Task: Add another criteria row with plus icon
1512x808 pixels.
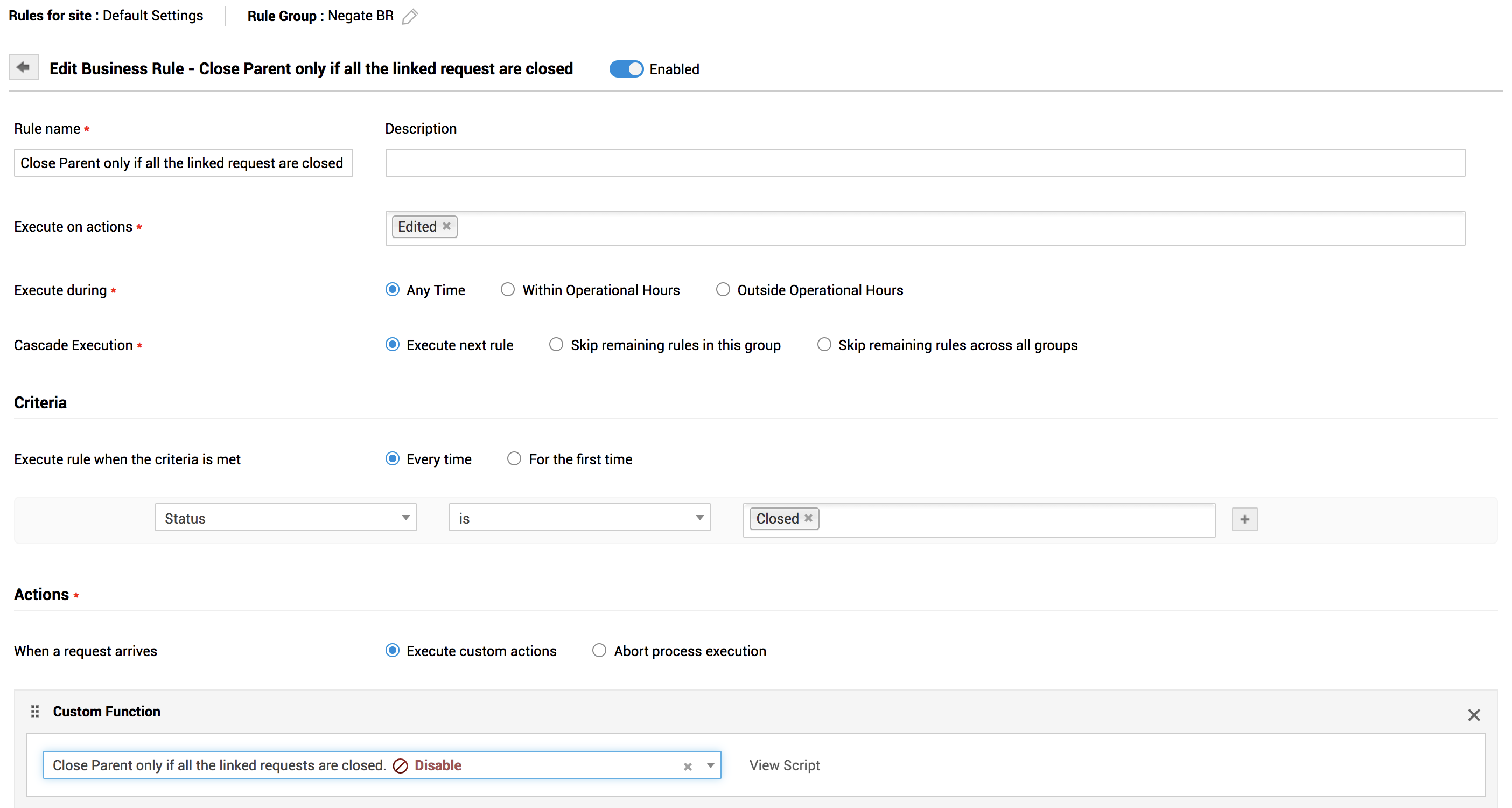Action: (1244, 519)
